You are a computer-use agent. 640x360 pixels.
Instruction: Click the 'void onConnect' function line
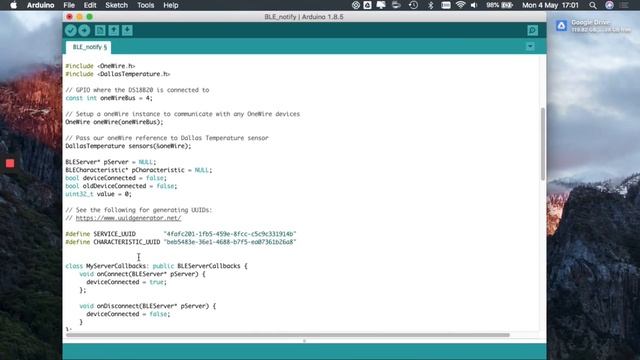click(142, 274)
